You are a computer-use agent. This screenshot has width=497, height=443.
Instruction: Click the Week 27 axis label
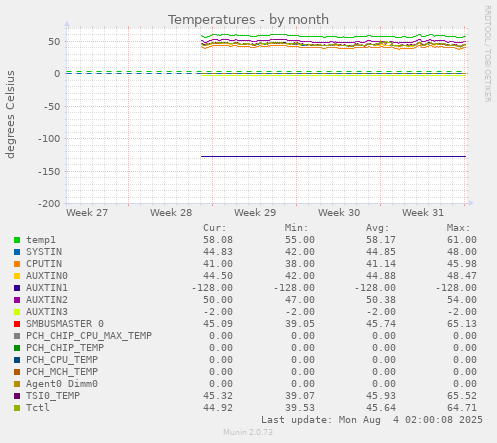point(87,213)
